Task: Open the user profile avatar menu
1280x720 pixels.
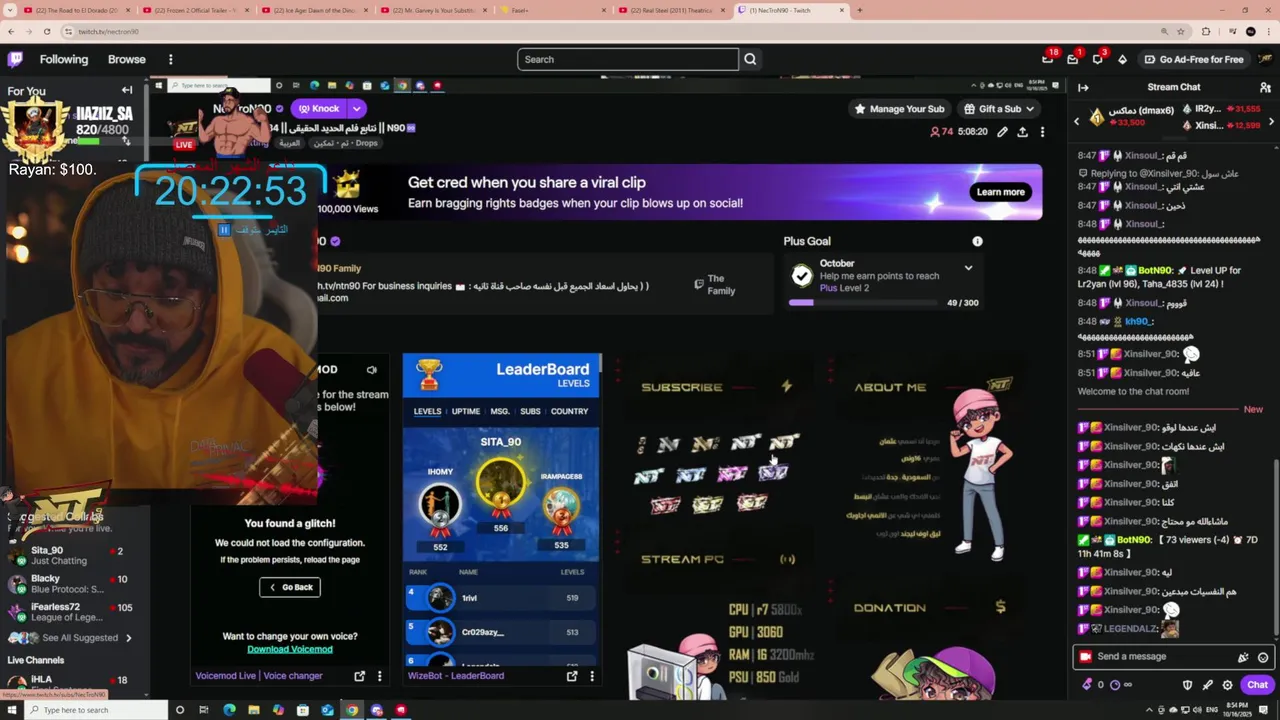Action: [1265, 59]
